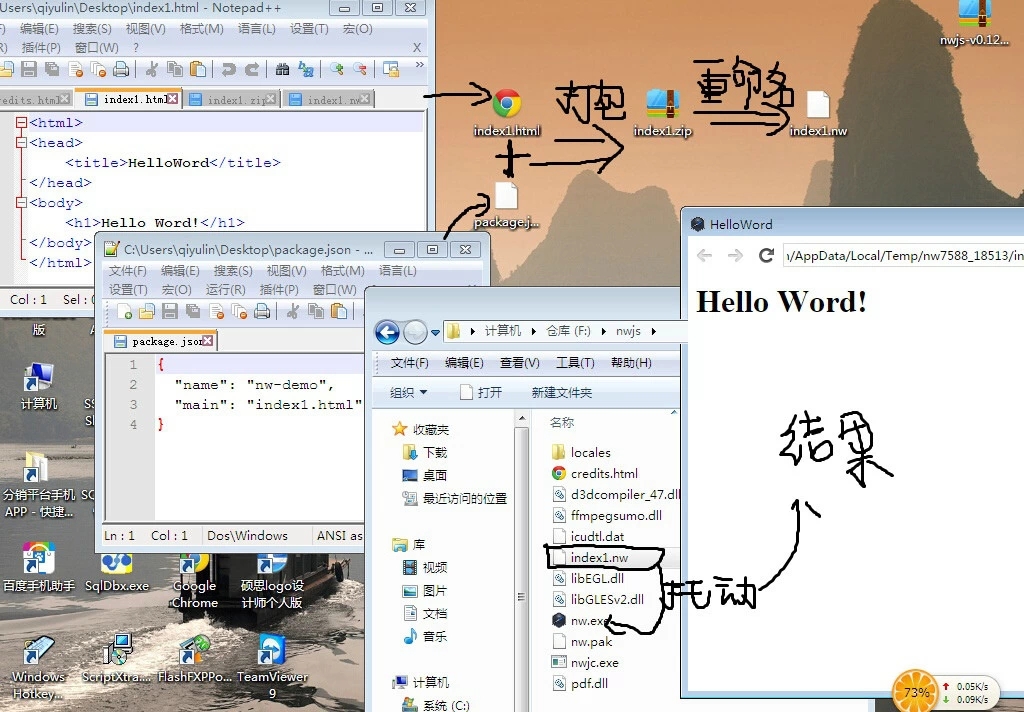Screen dimensions: 1024x712
Task: Select the Find binoculars icon in Notepad++
Action: (x=283, y=68)
